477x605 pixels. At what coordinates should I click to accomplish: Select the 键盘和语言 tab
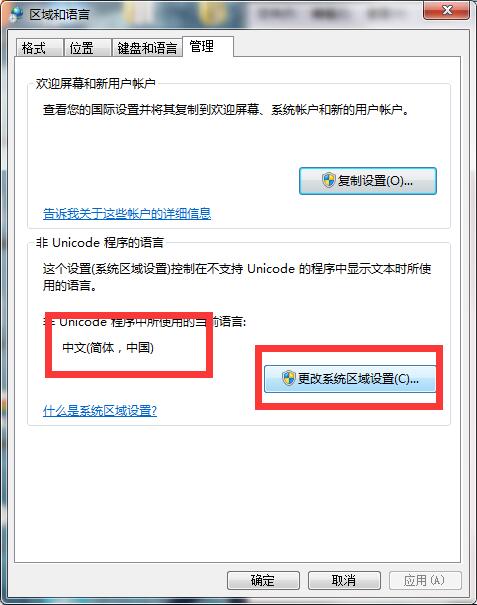[147, 48]
